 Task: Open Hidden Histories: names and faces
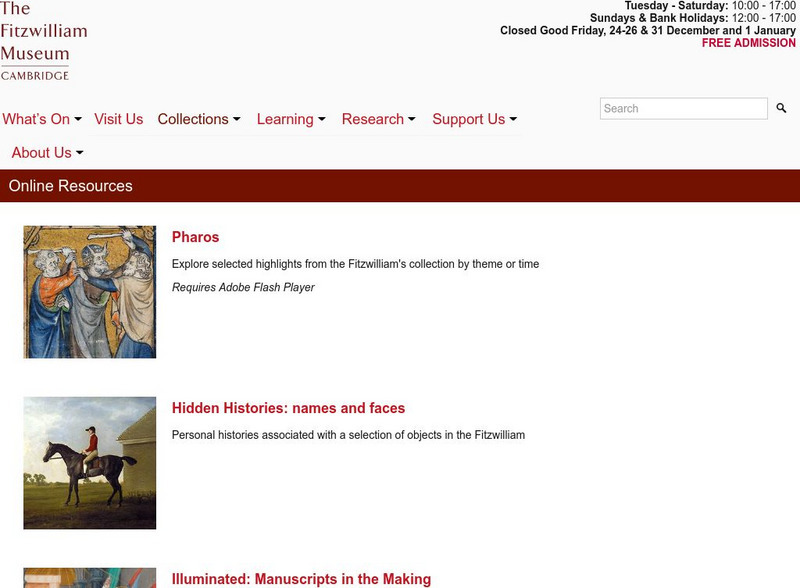pos(288,408)
